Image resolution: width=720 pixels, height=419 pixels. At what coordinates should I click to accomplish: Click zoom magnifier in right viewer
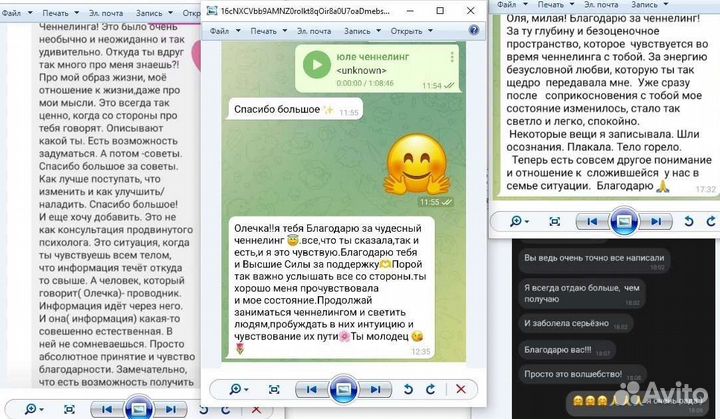(516, 221)
